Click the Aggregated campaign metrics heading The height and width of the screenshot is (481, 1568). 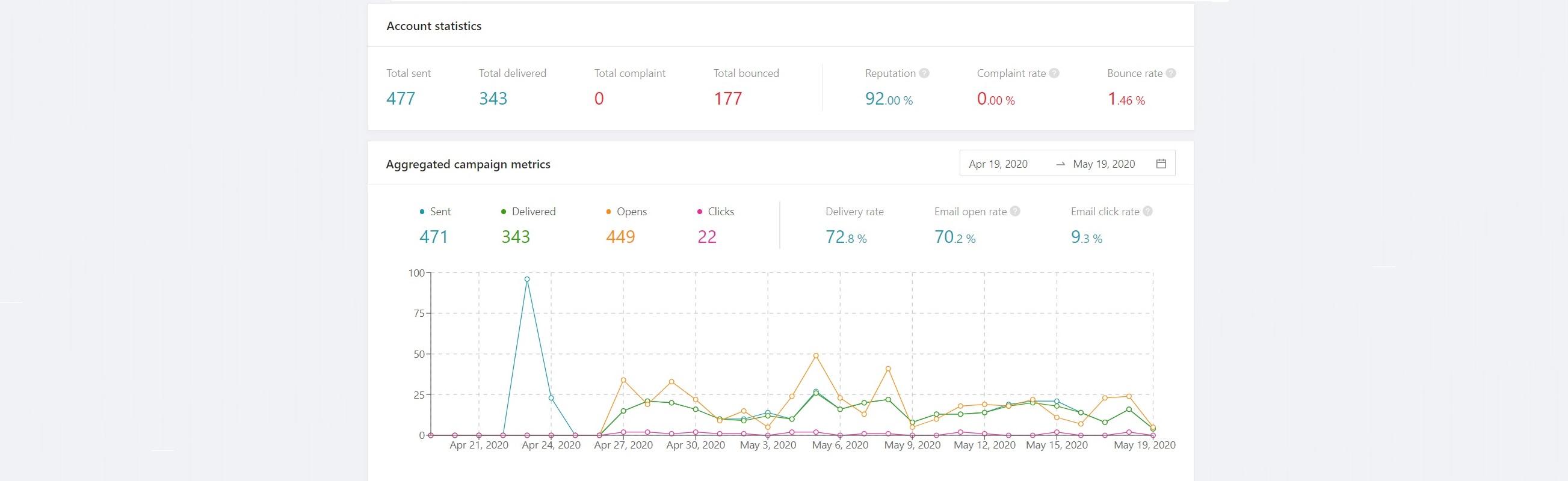(468, 164)
